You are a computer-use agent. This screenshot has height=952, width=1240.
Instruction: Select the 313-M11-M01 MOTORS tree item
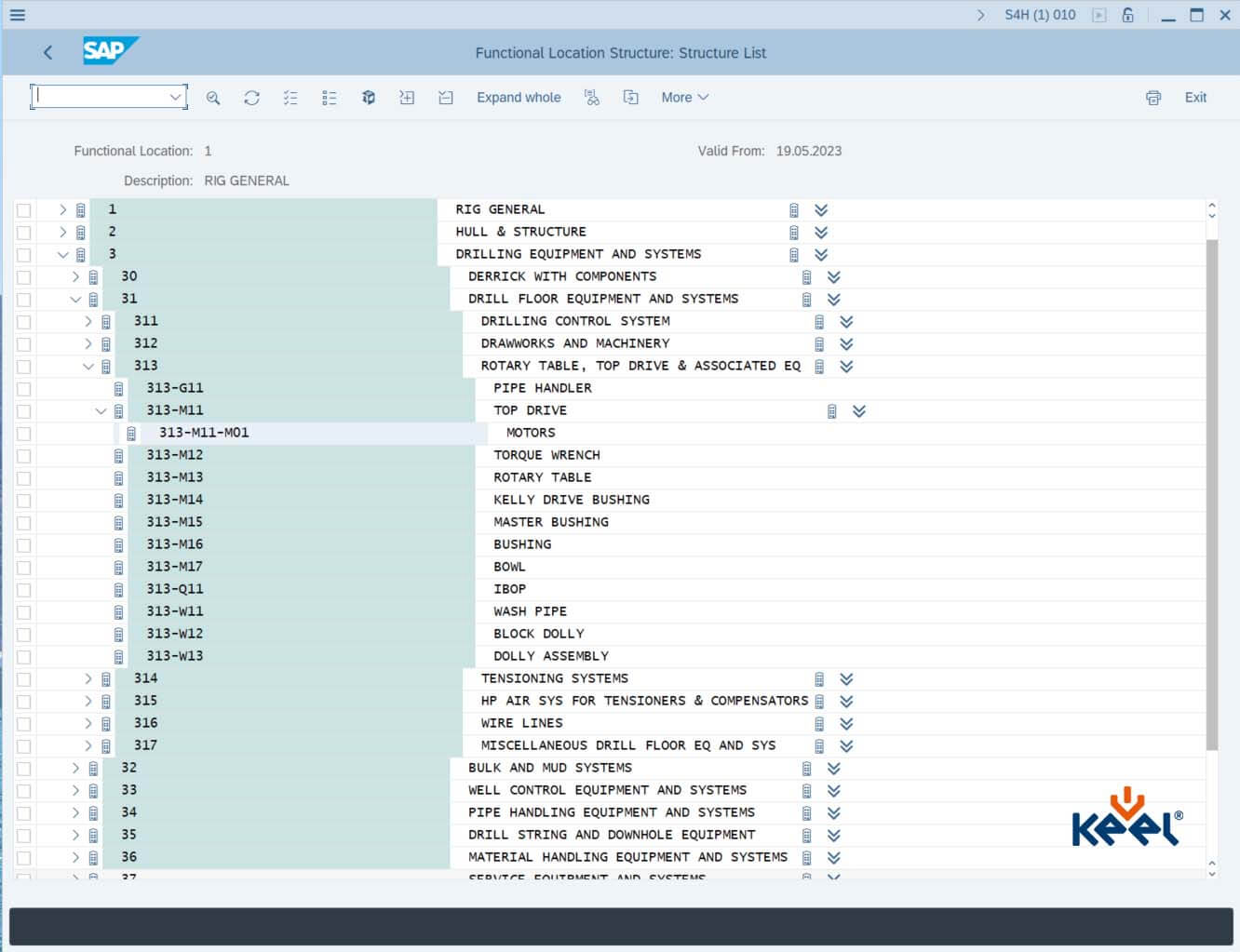[x=204, y=434]
